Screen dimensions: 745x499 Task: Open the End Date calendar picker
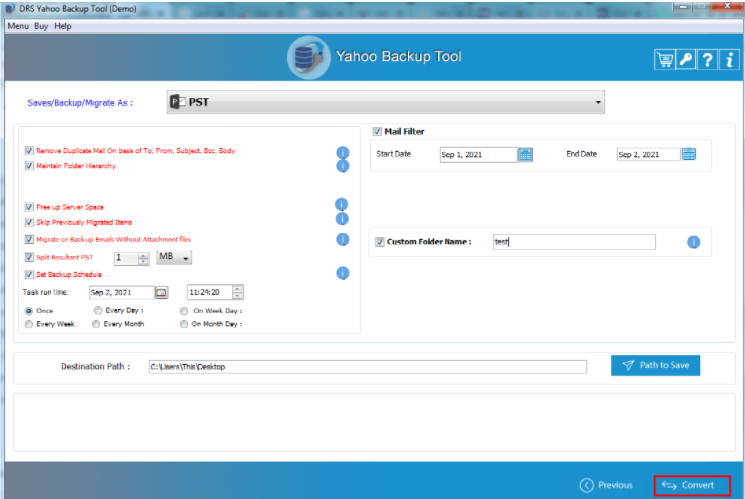[689, 154]
